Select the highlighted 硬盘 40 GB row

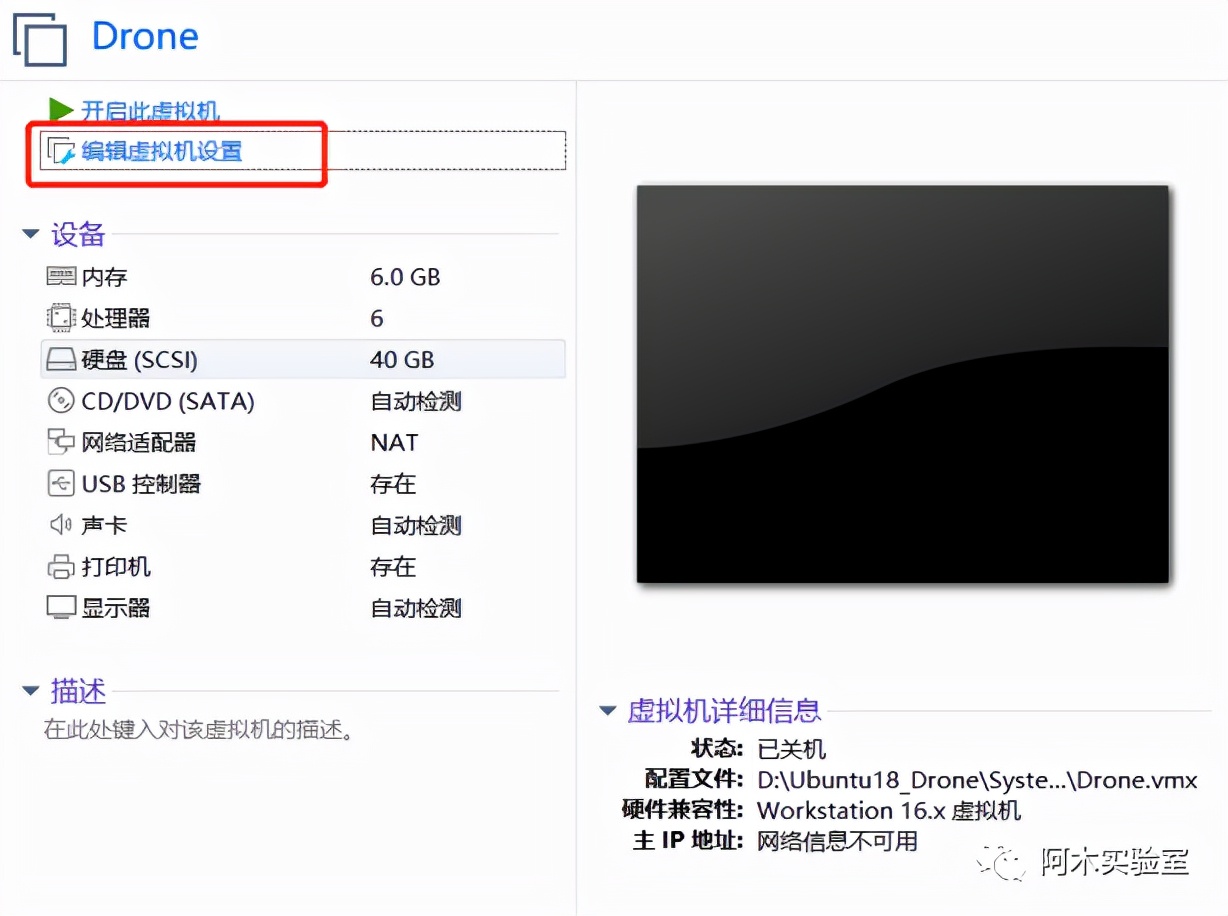pos(300,359)
